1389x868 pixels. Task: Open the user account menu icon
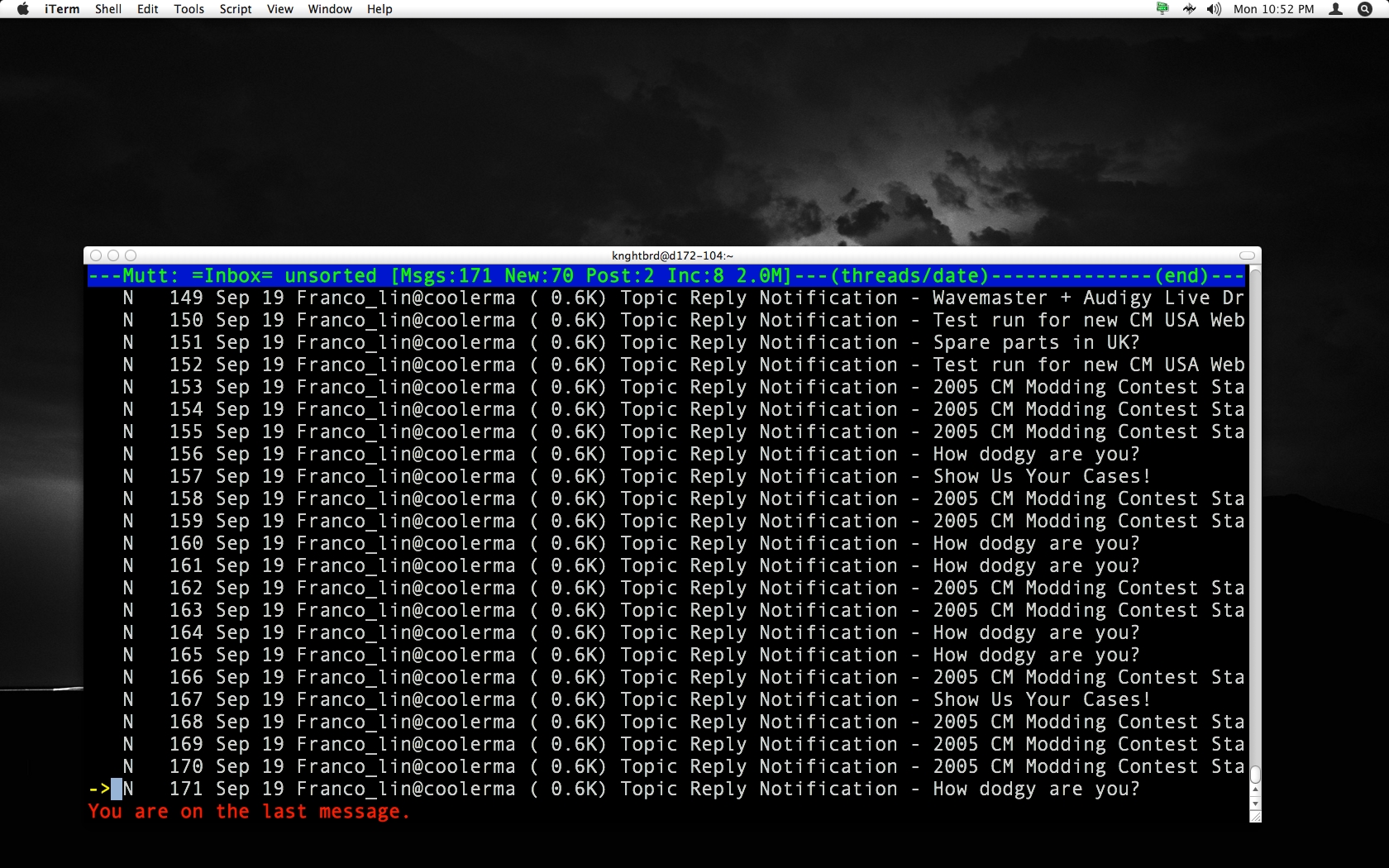pos(1335,9)
